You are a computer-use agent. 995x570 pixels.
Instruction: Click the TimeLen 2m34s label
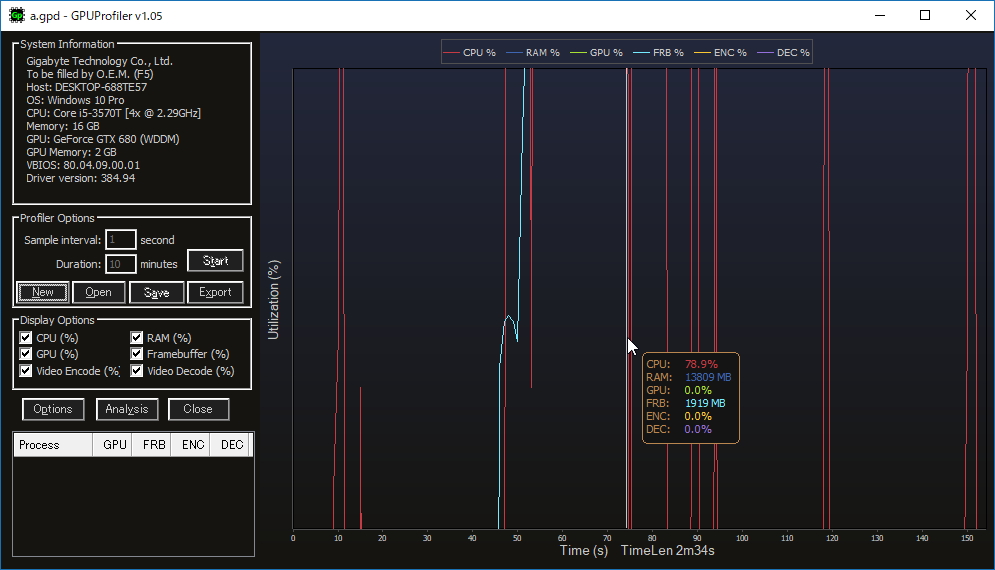[668, 550]
